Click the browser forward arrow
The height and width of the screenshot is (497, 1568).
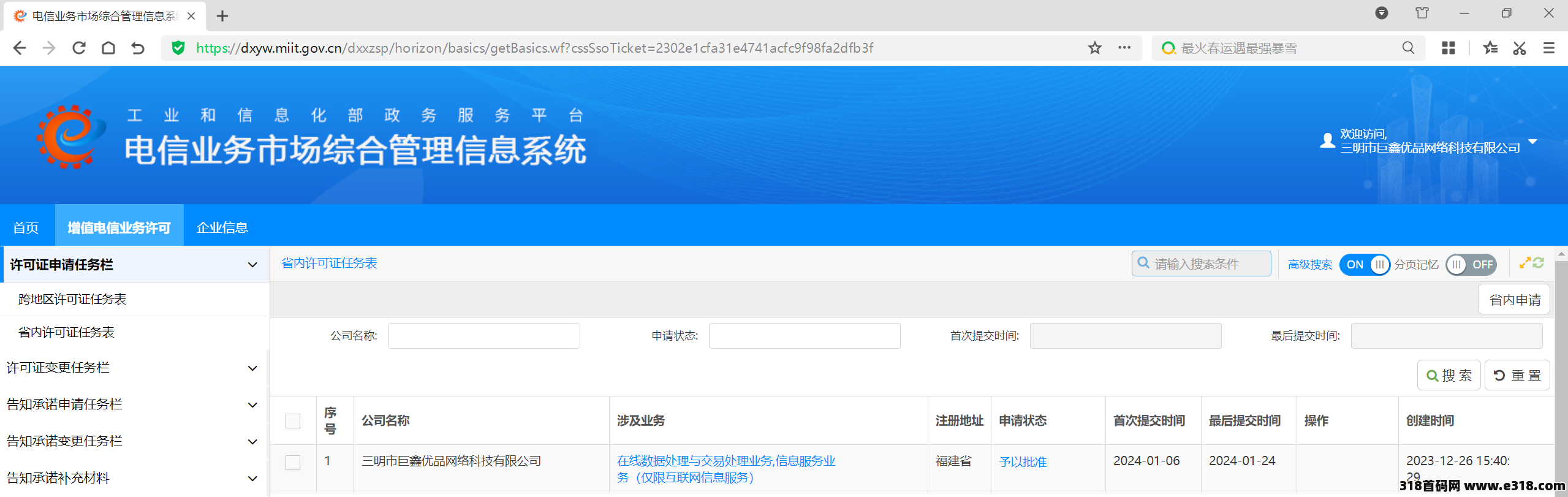tap(49, 48)
